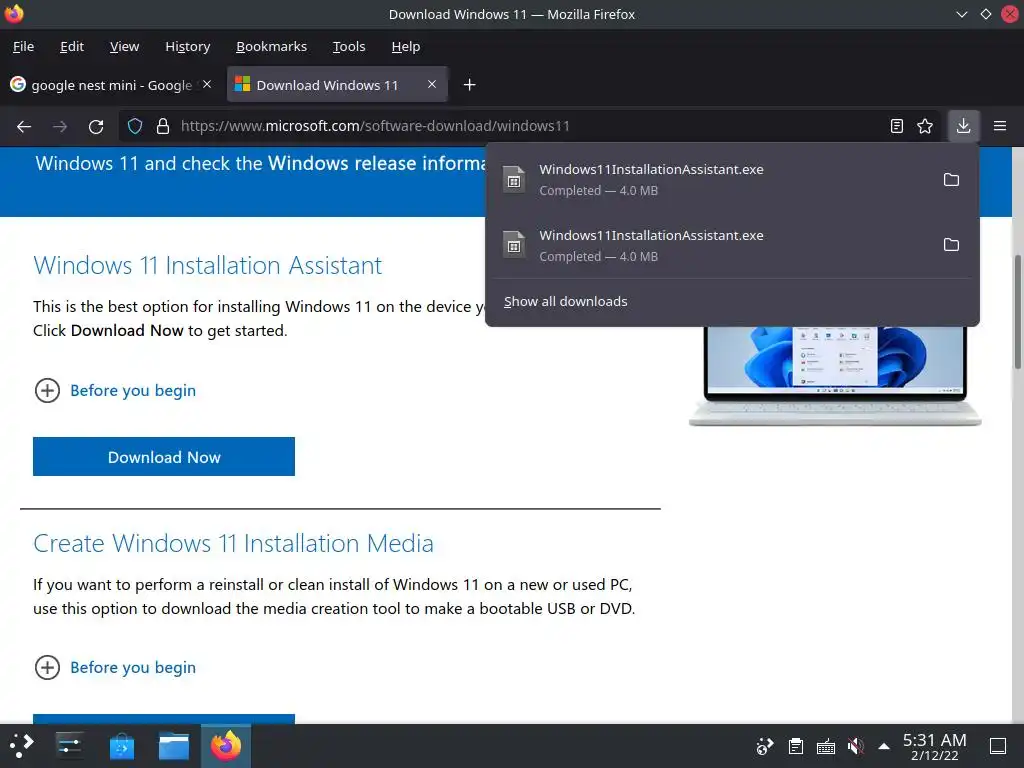This screenshot has width=1024, height=768.
Task: Open the History menu
Action: (187, 46)
